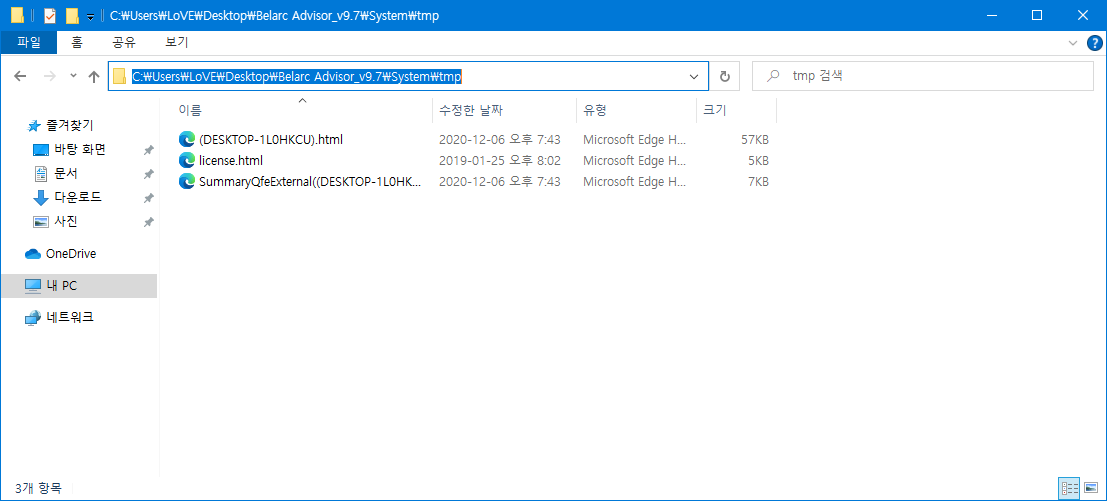Image resolution: width=1107 pixels, height=501 pixels.
Task: Open Help with the question mark icon
Action: [x=1094, y=43]
